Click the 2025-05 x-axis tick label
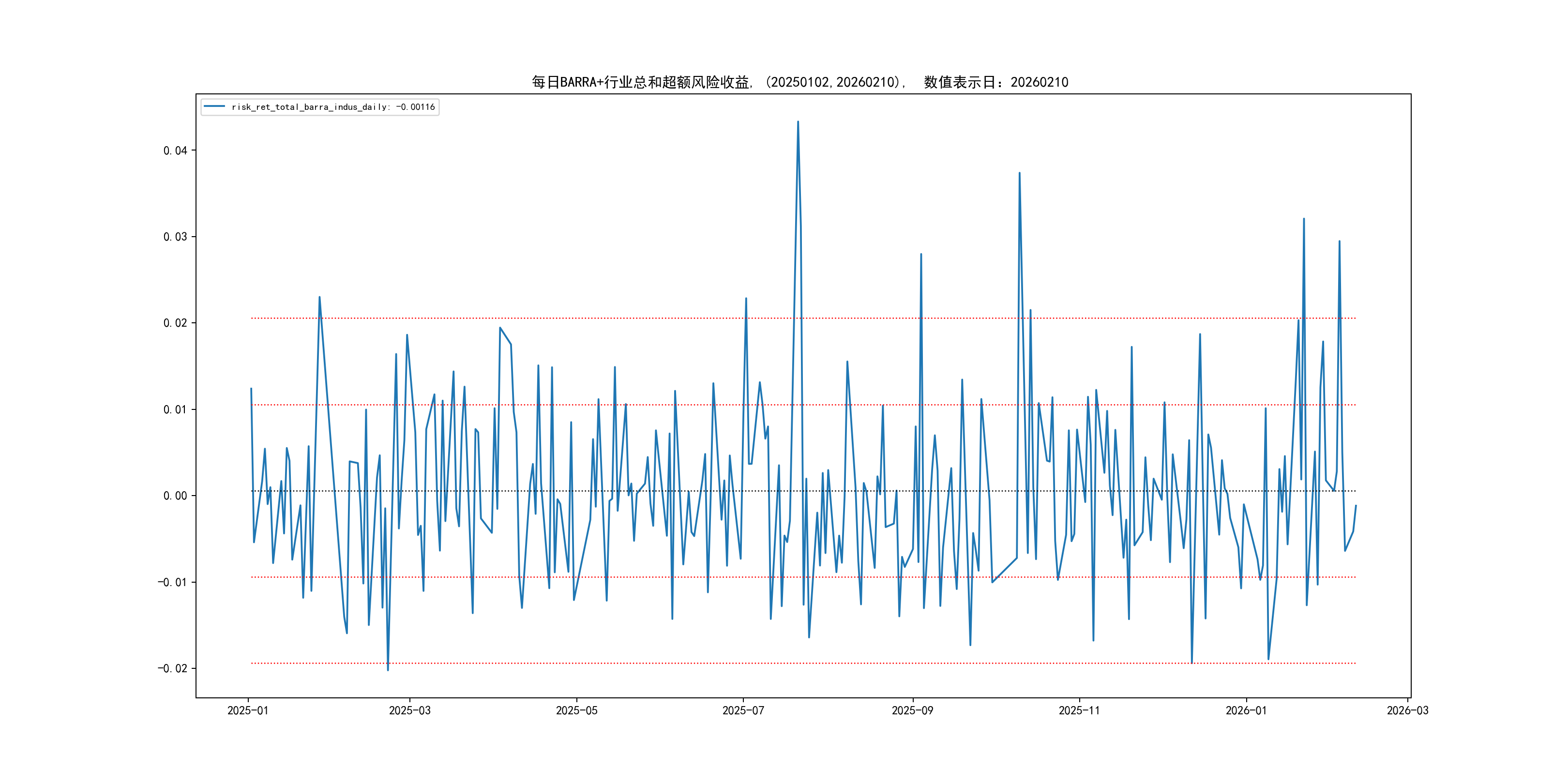 [x=576, y=710]
